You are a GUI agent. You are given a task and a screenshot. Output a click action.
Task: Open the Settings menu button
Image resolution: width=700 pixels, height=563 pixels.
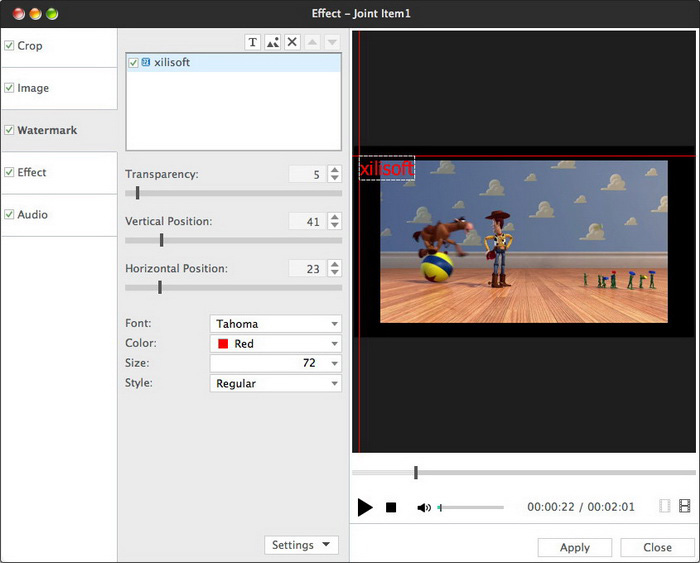301,545
